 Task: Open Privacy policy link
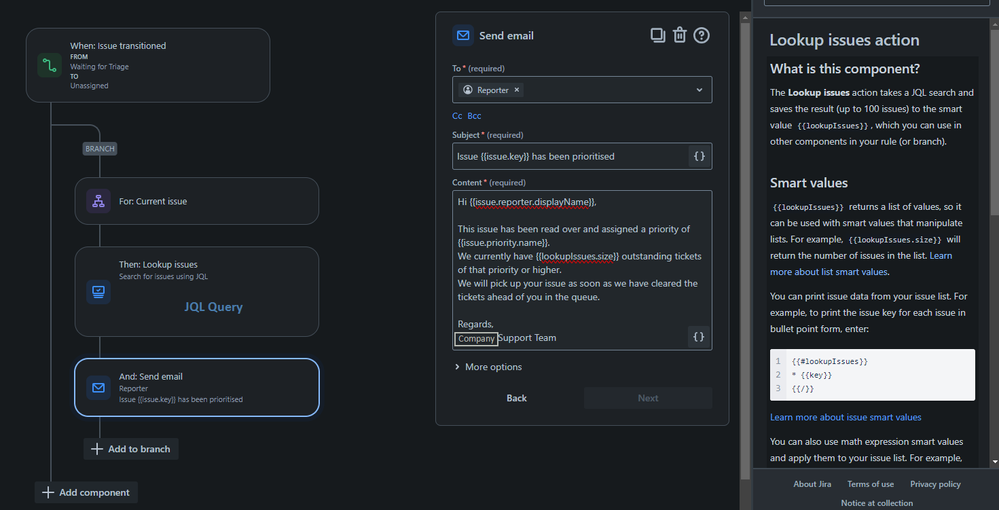(x=935, y=484)
